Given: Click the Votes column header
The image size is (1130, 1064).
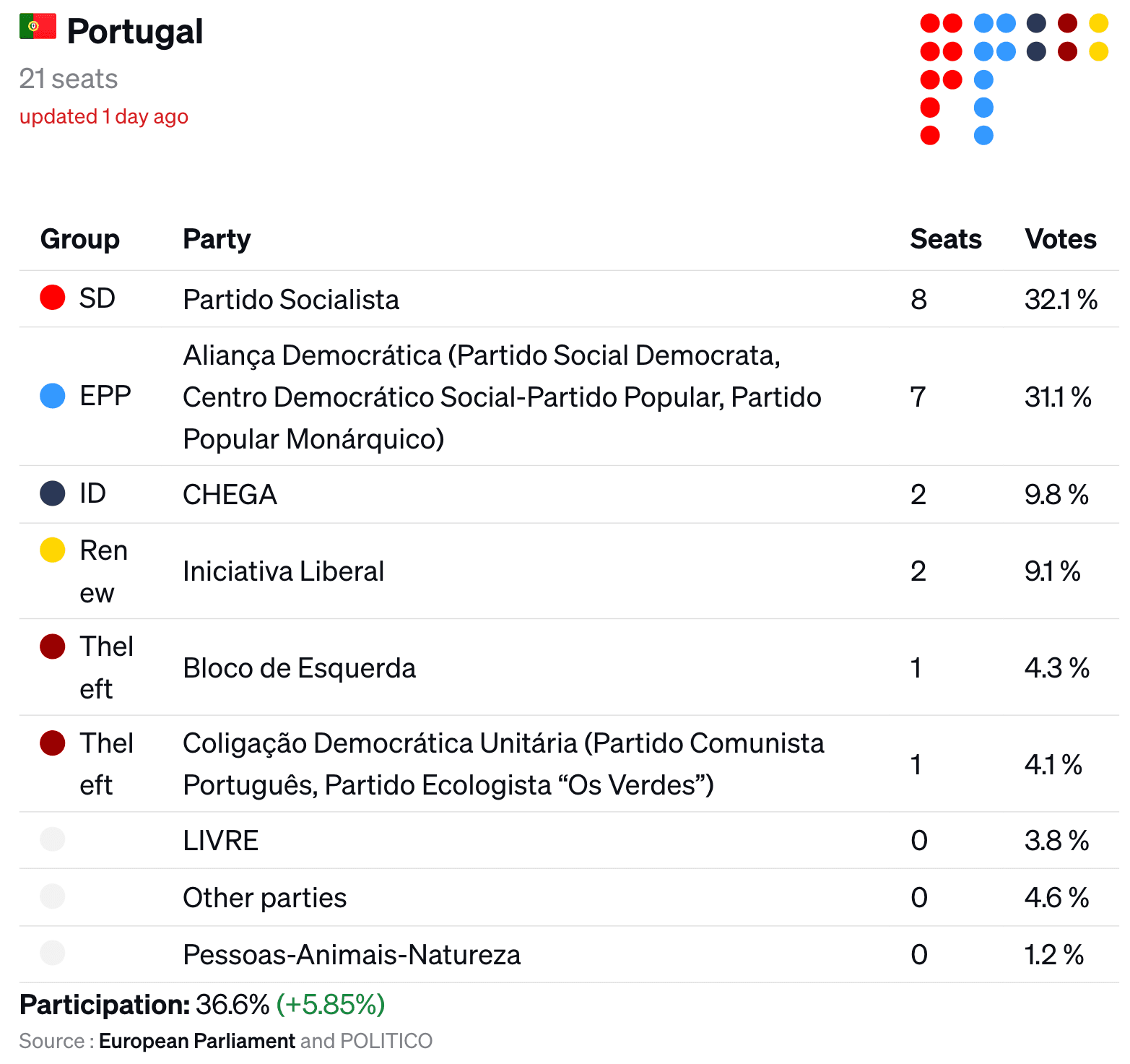Looking at the screenshot, I should coord(1061,239).
